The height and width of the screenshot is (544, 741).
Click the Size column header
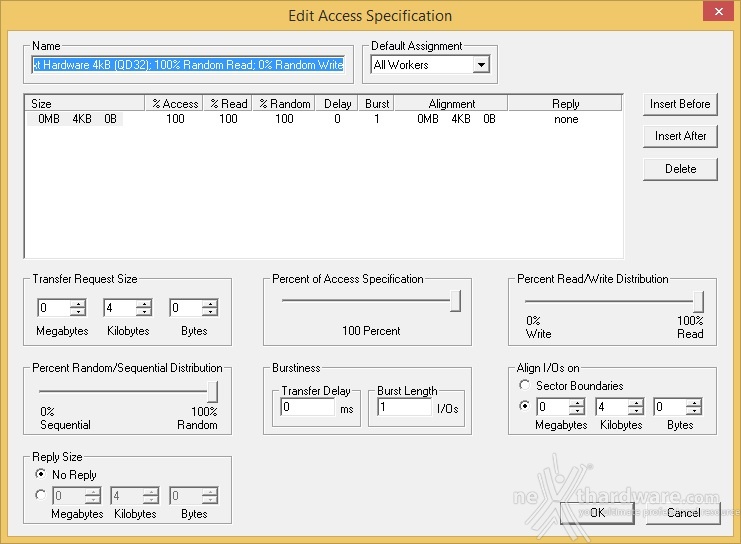point(85,104)
